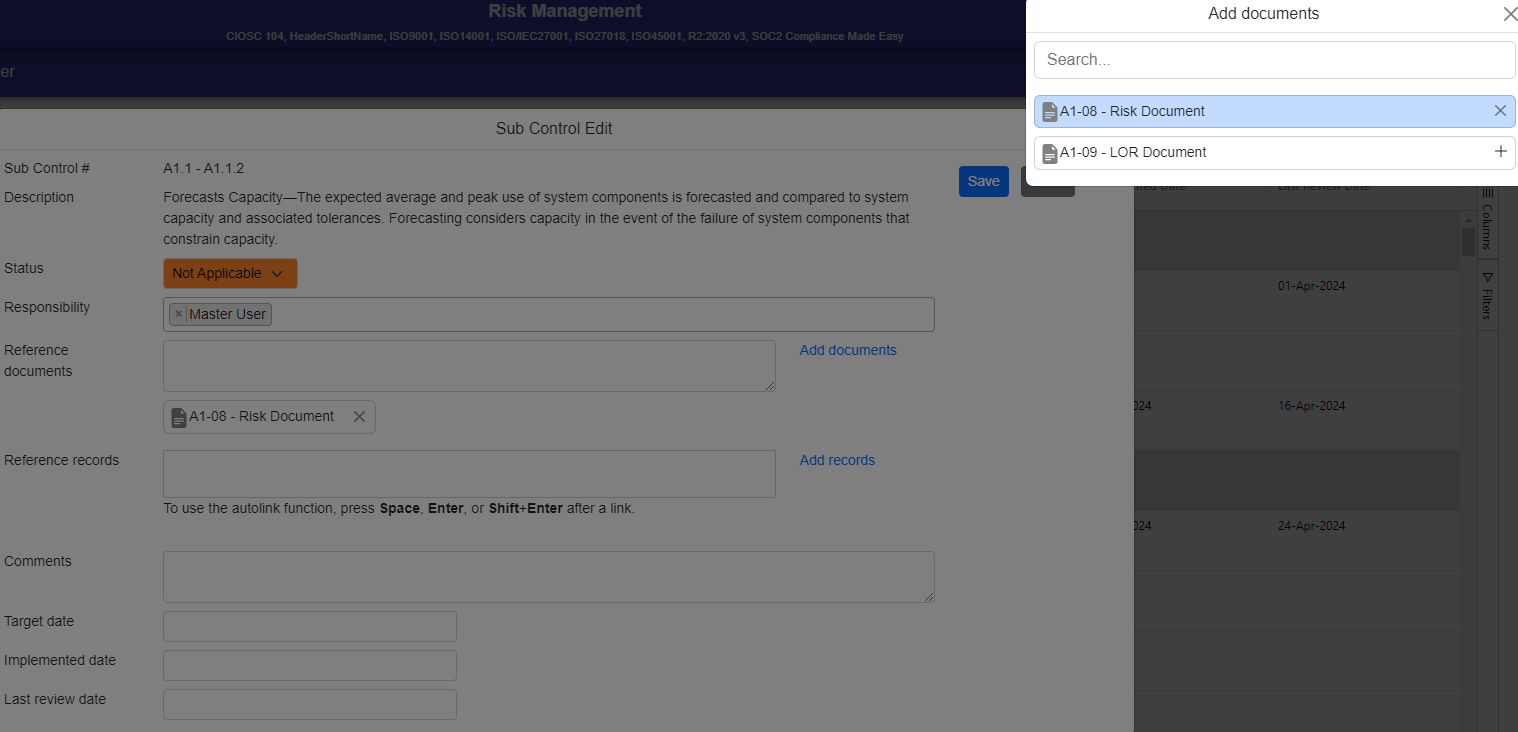Click into the Comments text area
This screenshot has height=732, width=1518.
pos(548,577)
